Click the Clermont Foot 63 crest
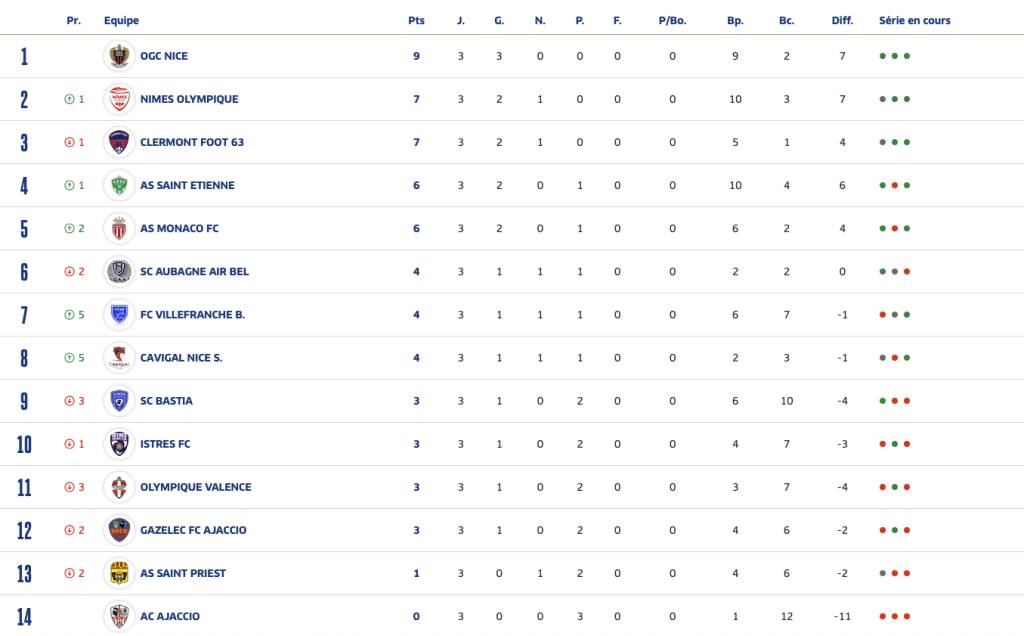Image resolution: width=1024 pixels, height=636 pixels. (119, 142)
